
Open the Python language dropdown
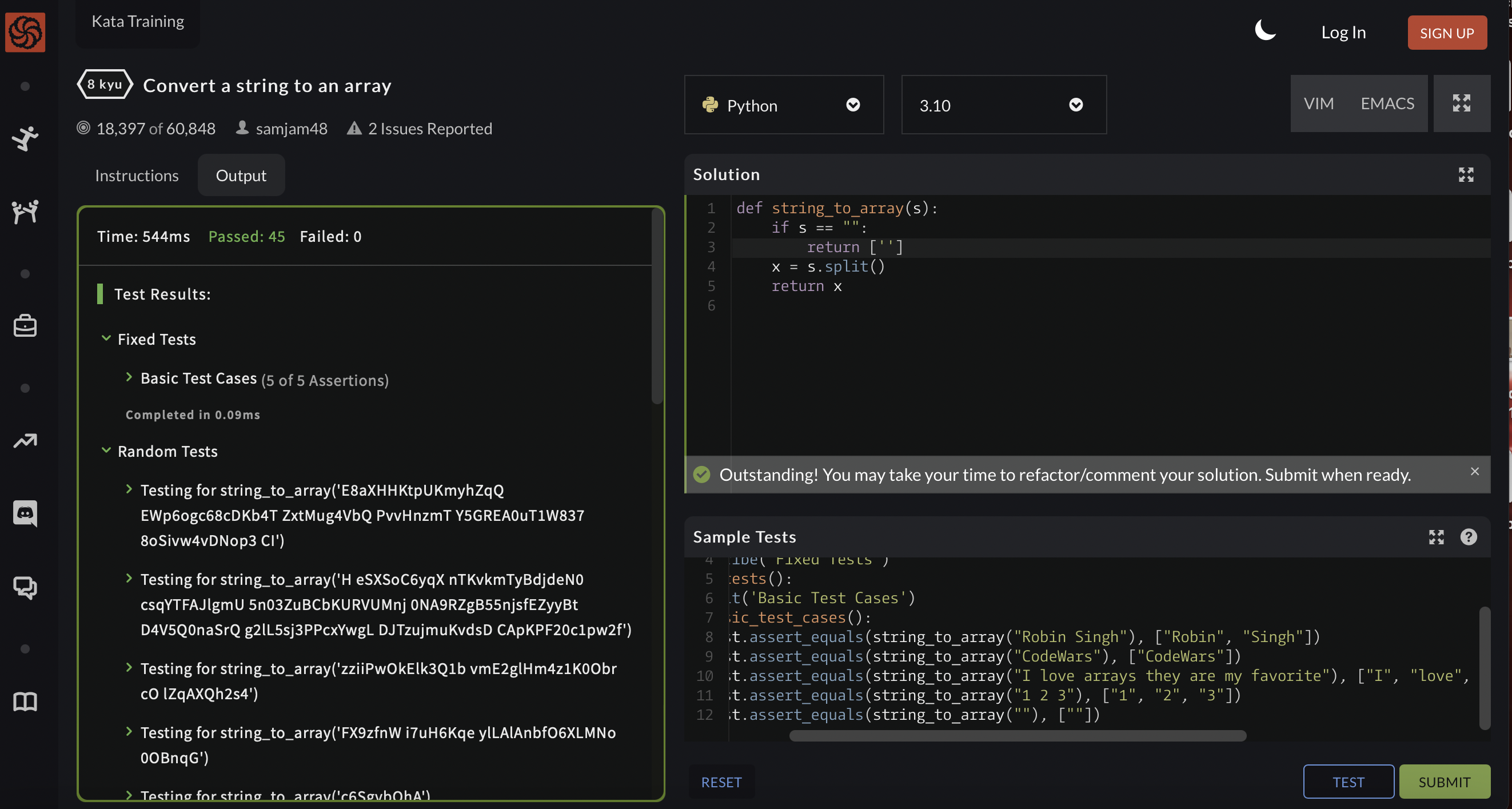[x=783, y=105]
